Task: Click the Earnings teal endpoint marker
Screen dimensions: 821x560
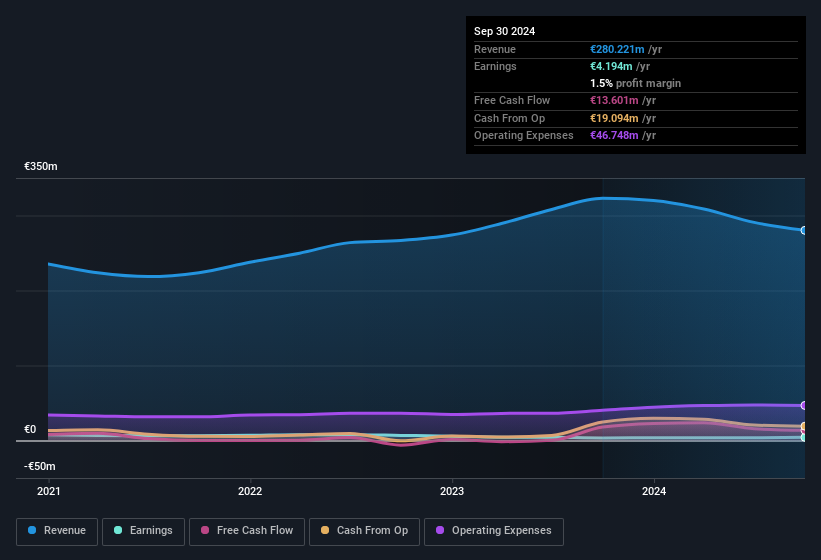Action: (804, 438)
